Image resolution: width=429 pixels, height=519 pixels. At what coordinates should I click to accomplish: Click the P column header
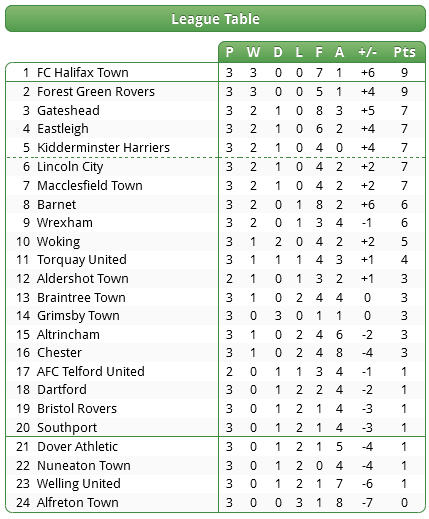229,52
